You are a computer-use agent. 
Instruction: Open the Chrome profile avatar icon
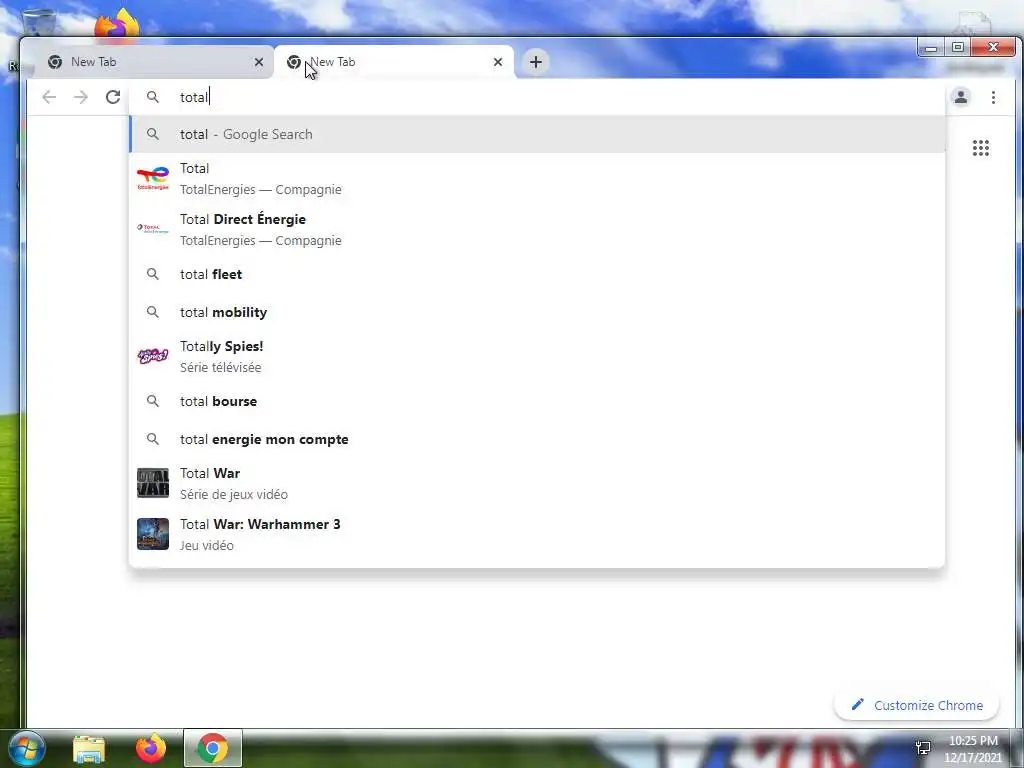click(x=961, y=97)
